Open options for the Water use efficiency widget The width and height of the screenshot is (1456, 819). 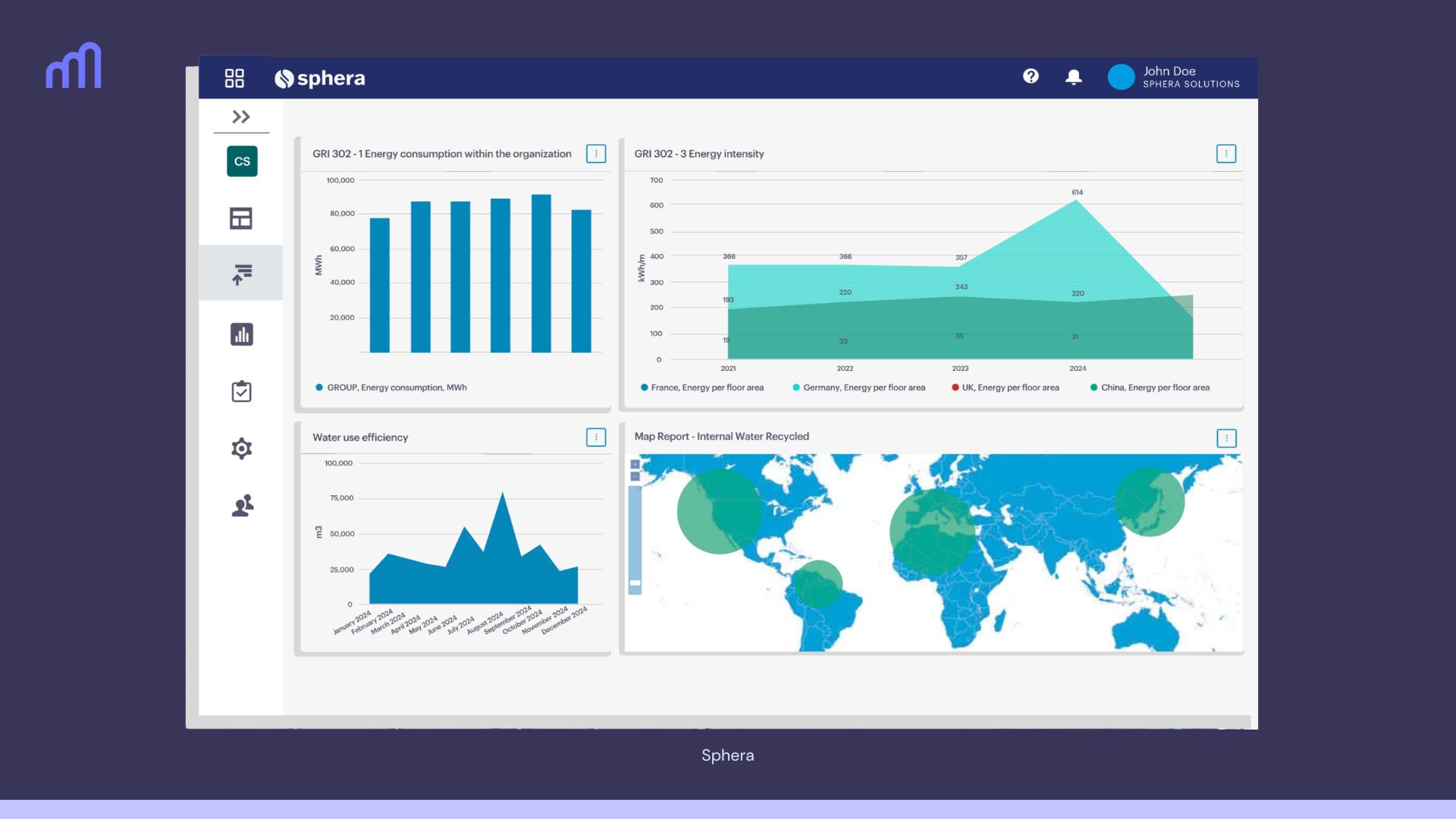pos(596,438)
